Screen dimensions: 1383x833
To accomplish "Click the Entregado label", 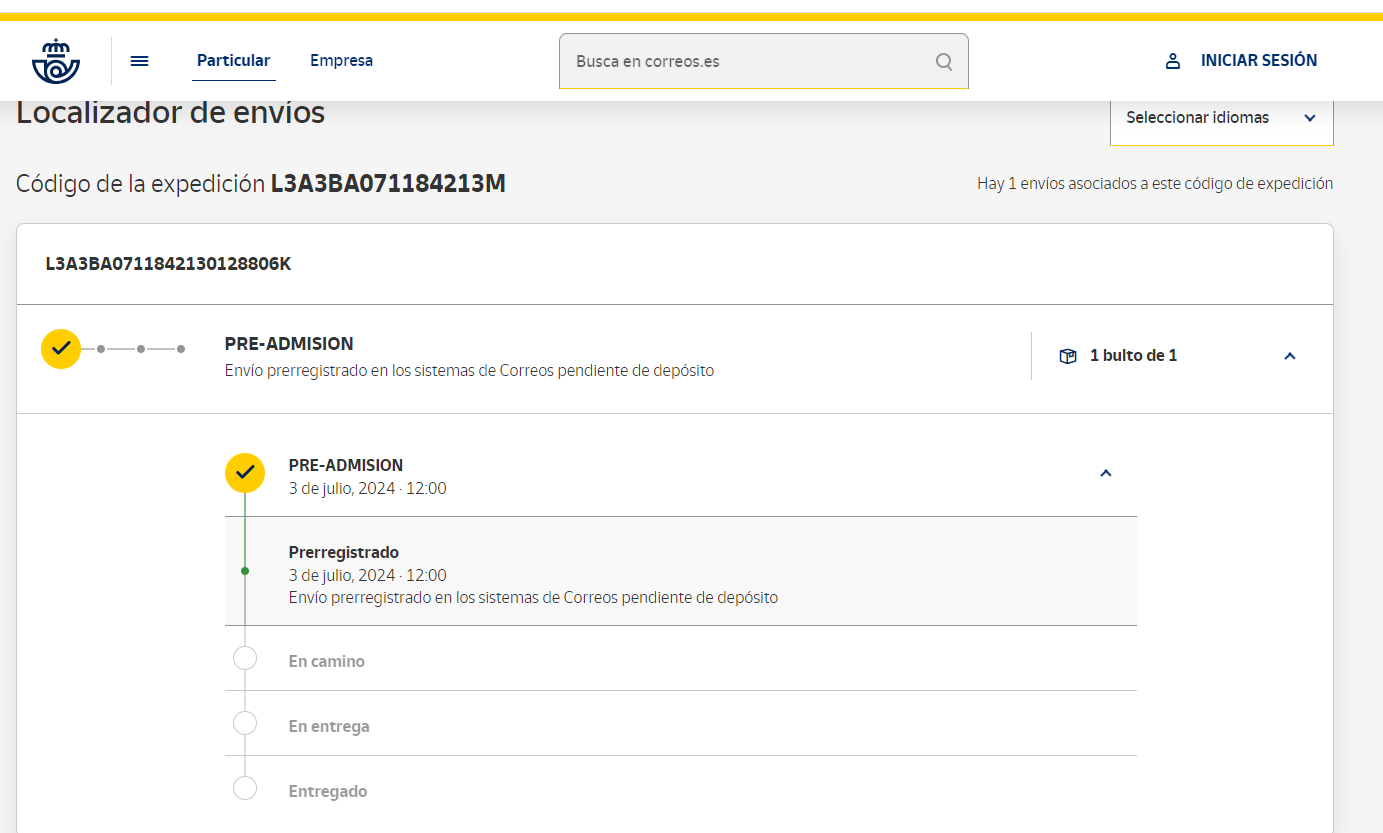I will click(328, 791).
